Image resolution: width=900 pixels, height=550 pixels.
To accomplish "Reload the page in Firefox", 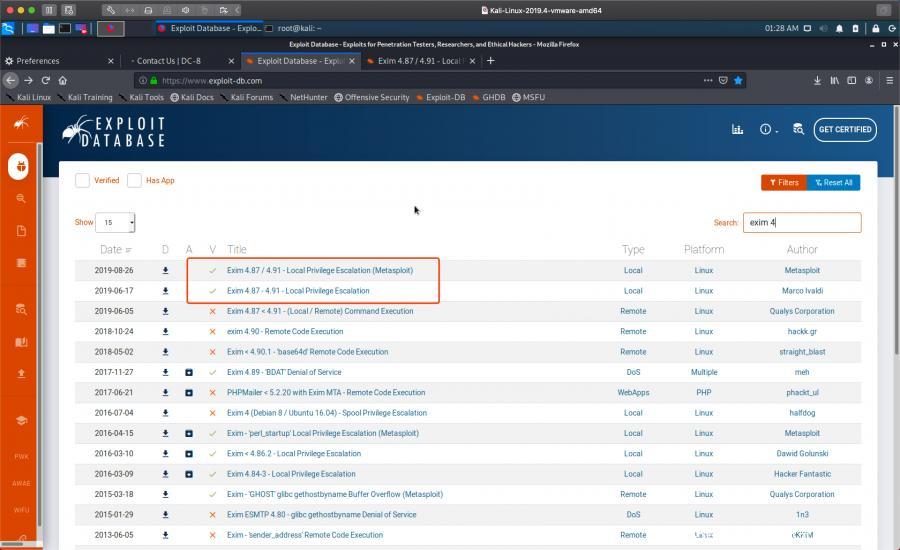I will [46, 80].
